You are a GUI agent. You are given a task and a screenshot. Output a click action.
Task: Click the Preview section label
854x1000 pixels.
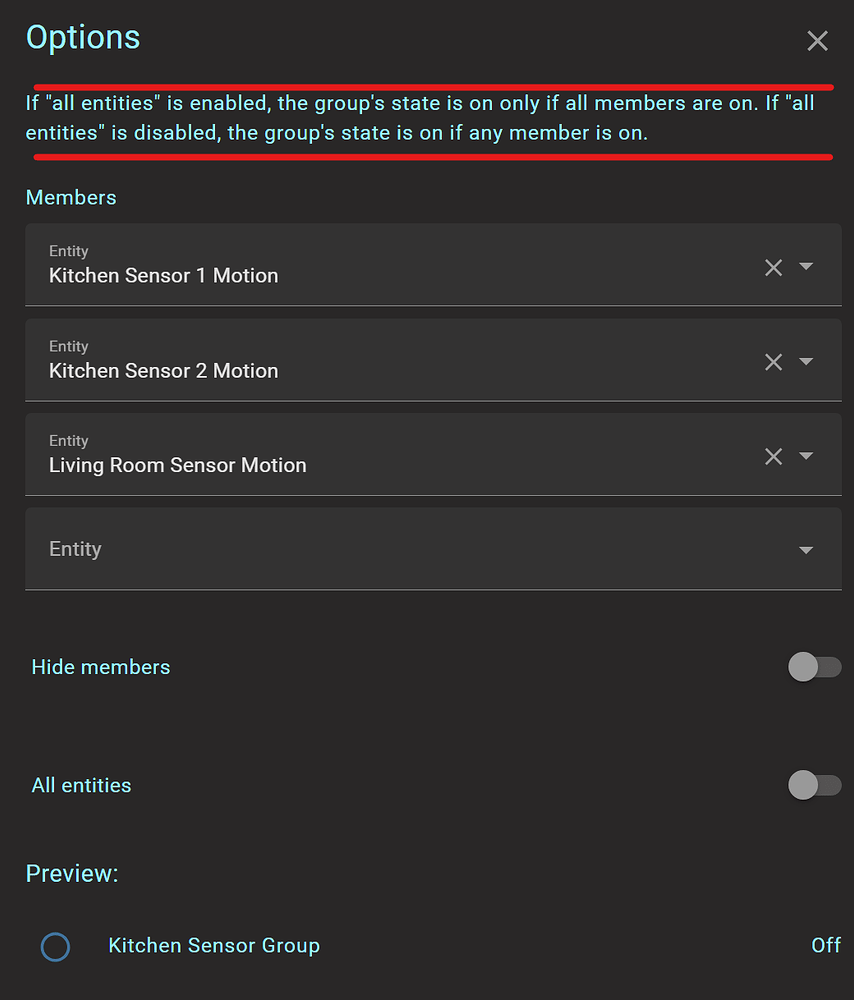(72, 873)
